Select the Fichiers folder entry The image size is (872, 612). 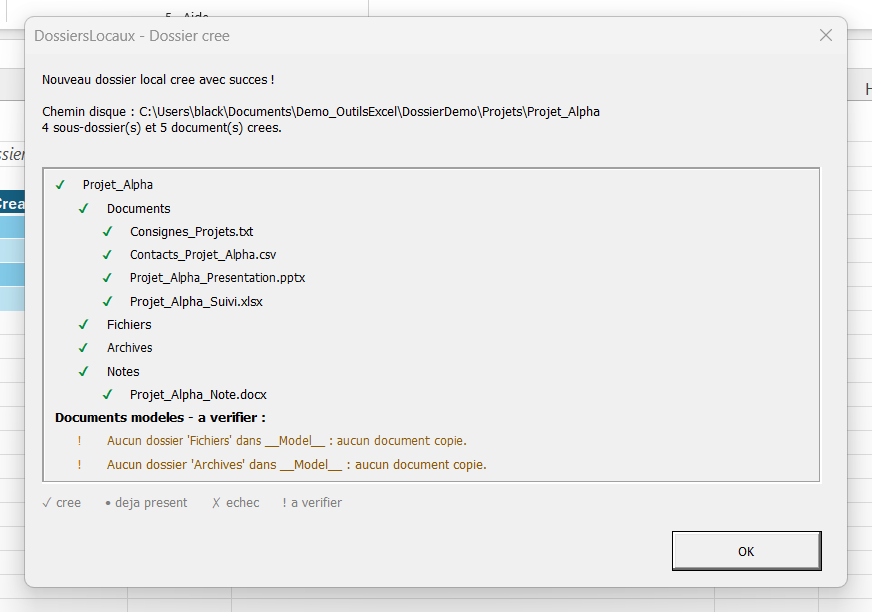pos(129,324)
